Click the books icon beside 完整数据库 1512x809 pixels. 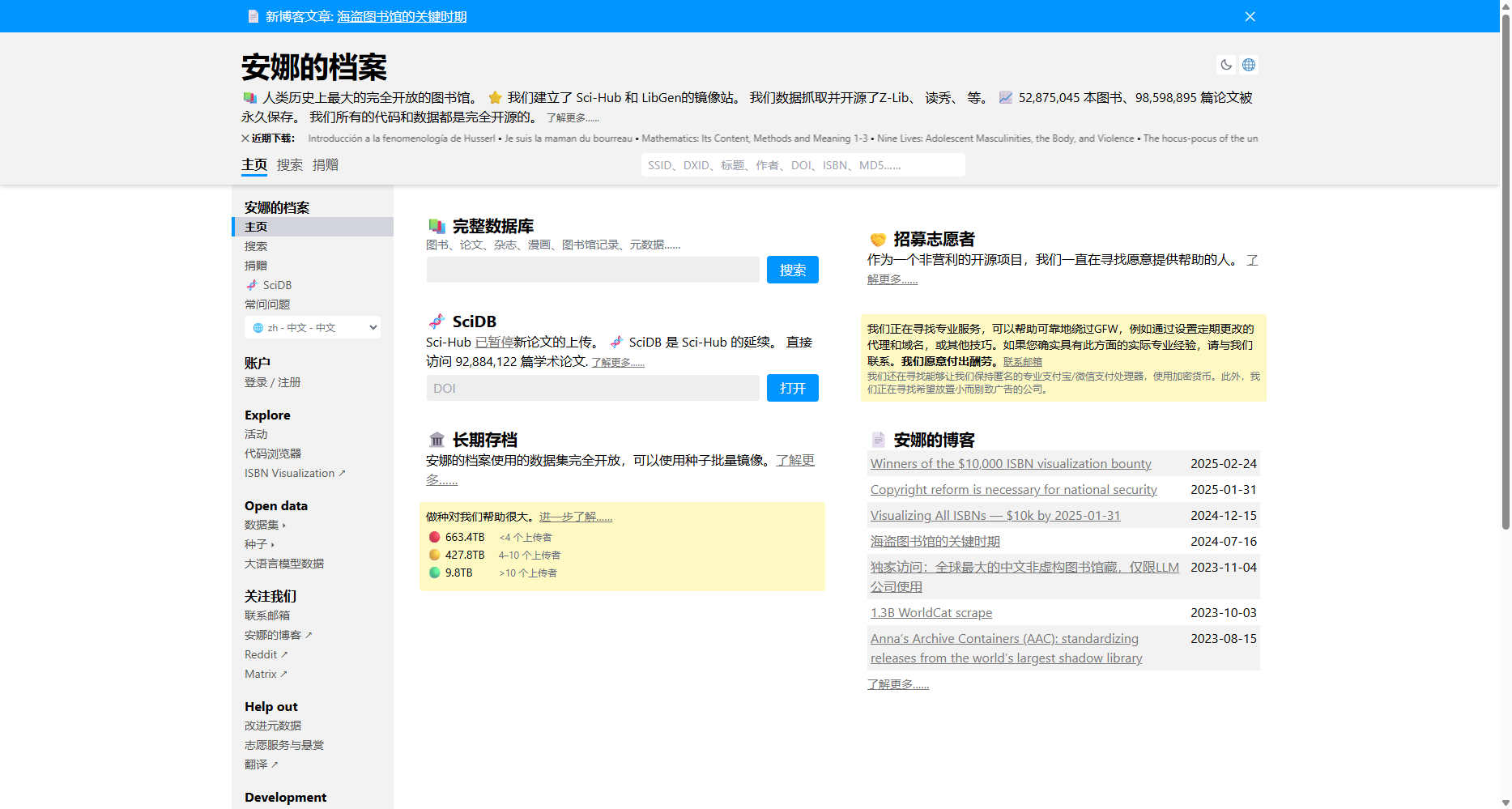[437, 226]
